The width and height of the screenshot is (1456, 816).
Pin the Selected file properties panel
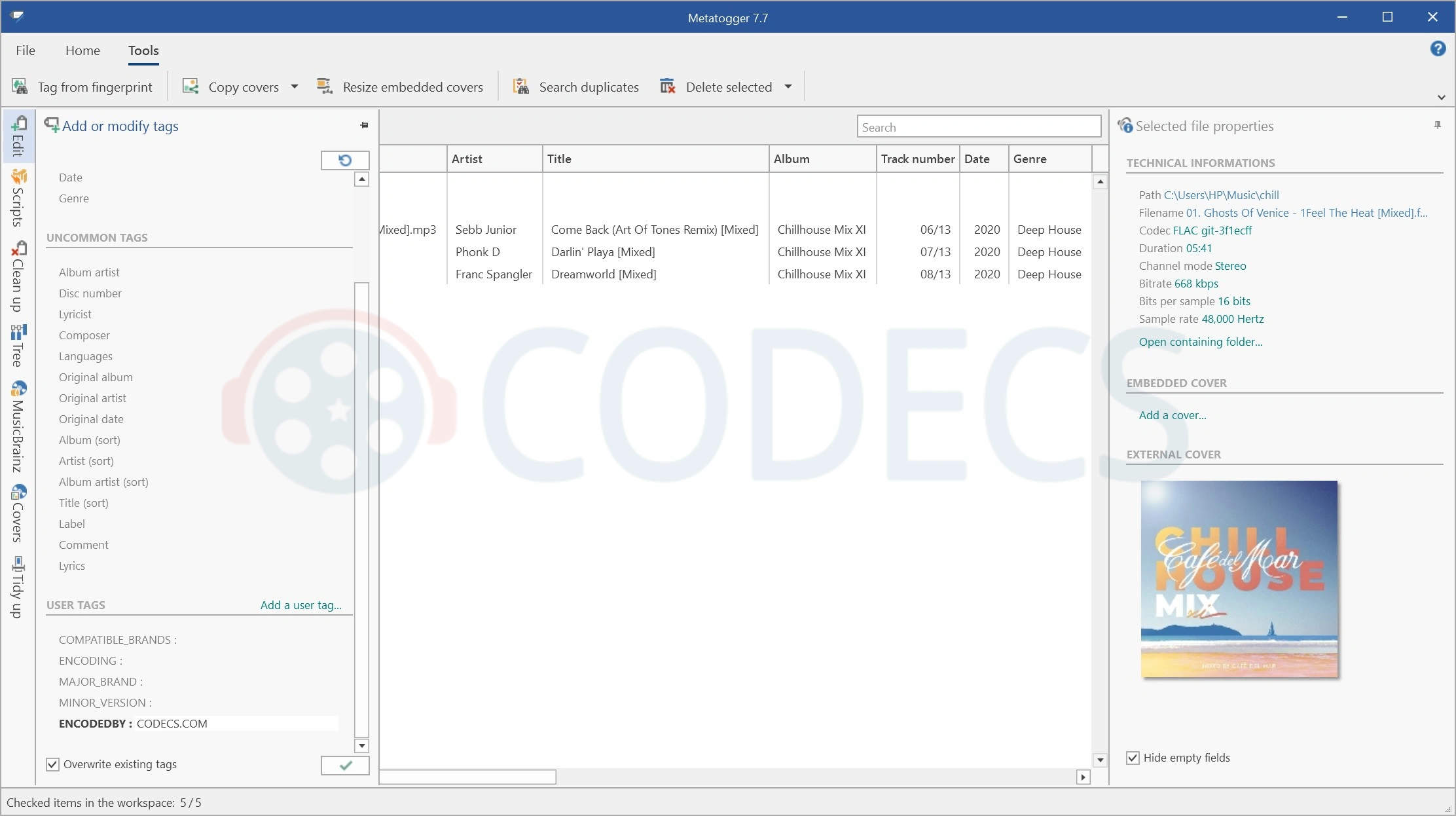pyautogui.click(x=1438, y=124)
